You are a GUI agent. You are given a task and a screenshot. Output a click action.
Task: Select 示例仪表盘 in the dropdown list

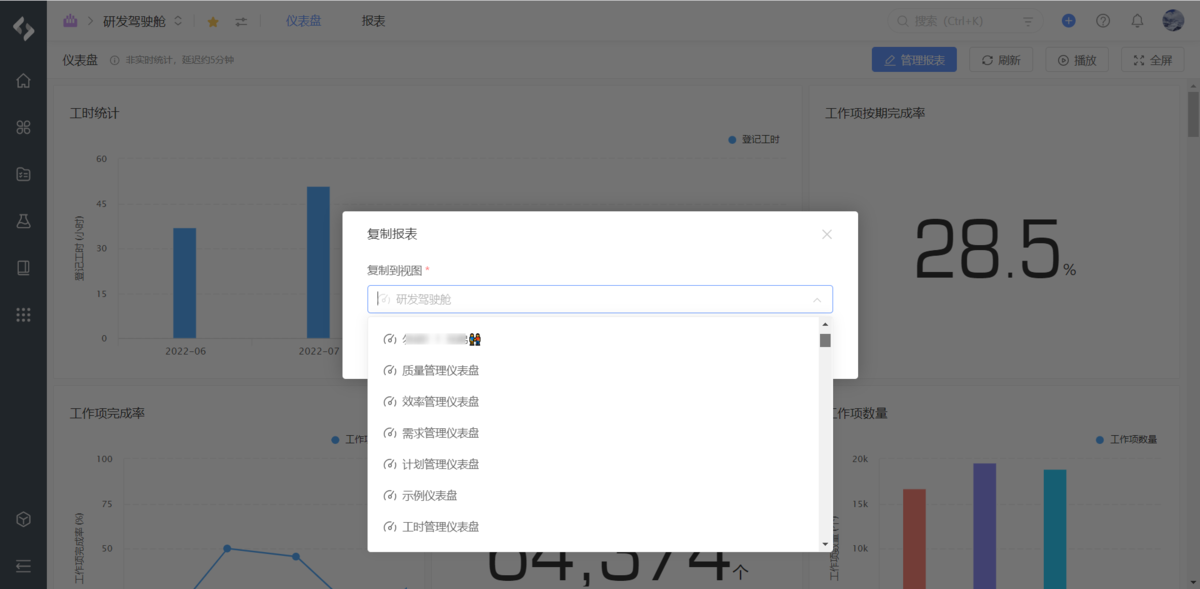pyautogui.click(x=593, y=495)
